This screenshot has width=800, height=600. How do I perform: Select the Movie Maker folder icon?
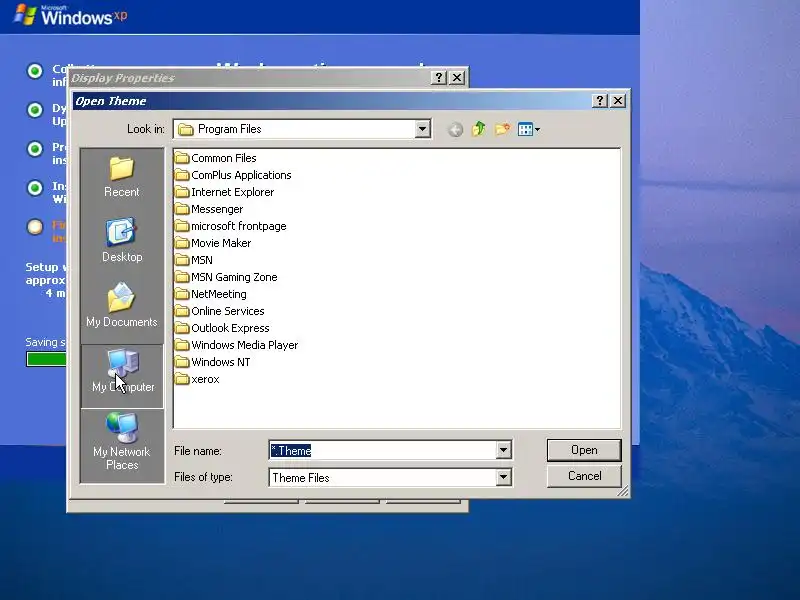pos(182,243)
